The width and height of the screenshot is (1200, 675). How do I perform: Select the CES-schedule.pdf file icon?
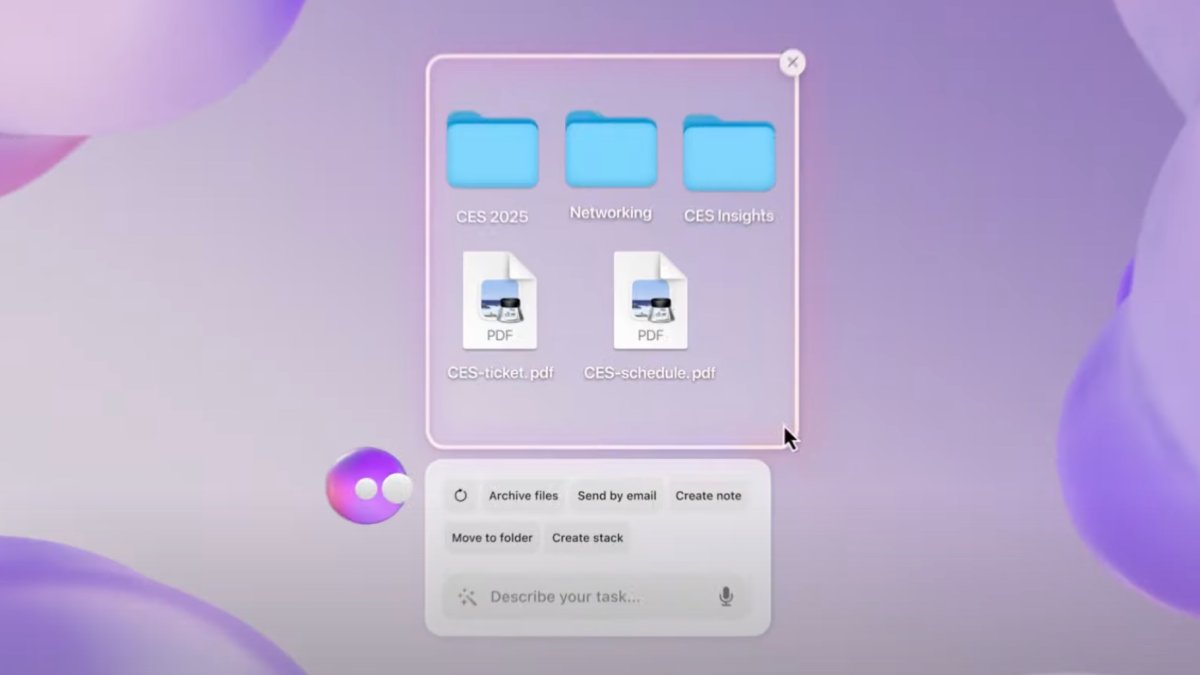tap(650, 300)
